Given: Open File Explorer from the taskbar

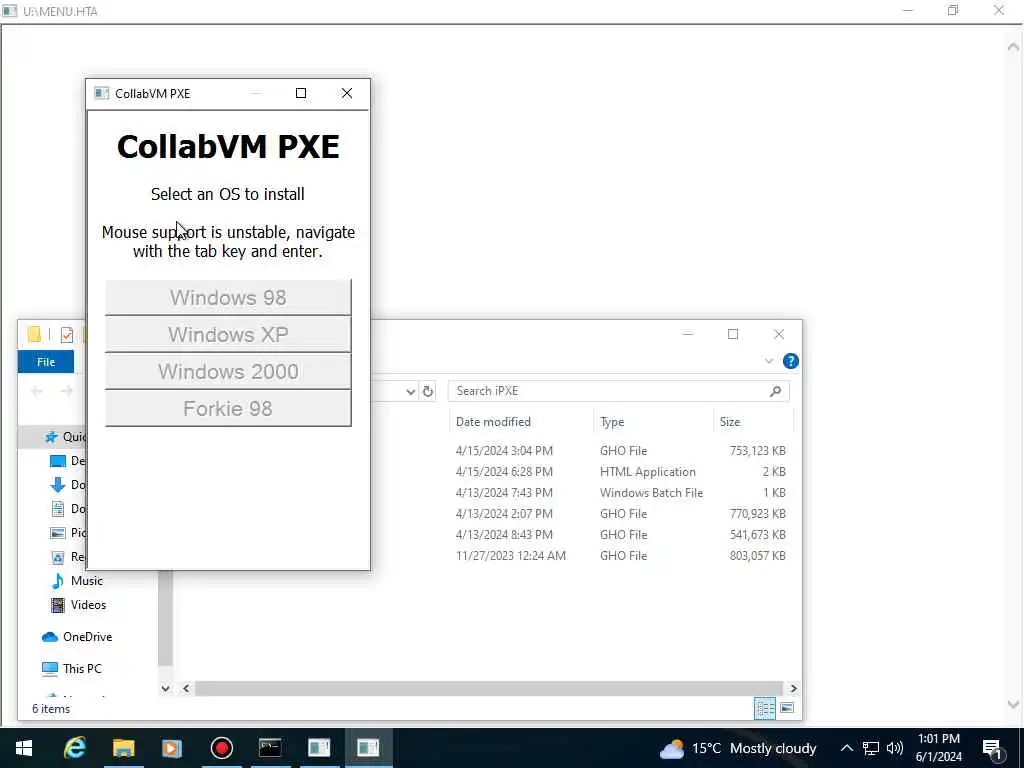Looking at the screenshot, I should (x=123, y=748).
